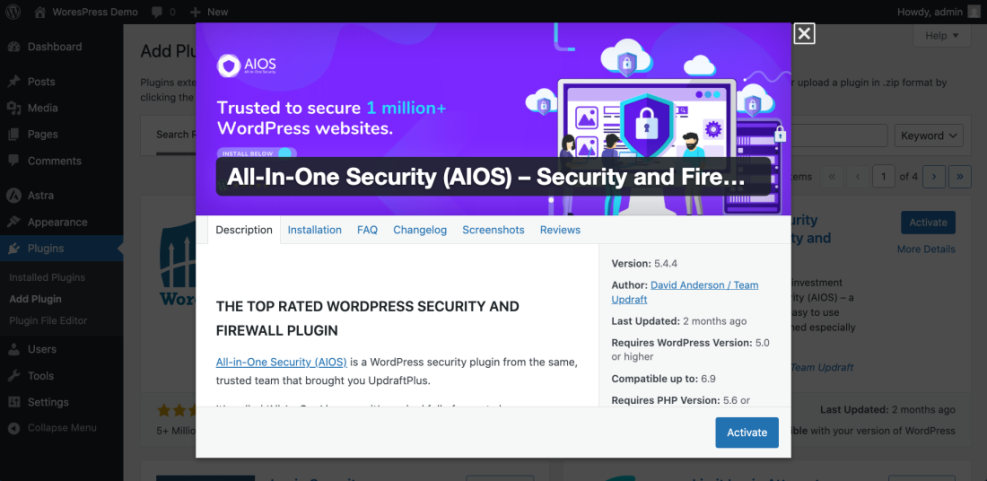Select Add Plugin submenu item
Image resolution: width=987 pixels, height=481 pixels.
(x=35, y=299)
